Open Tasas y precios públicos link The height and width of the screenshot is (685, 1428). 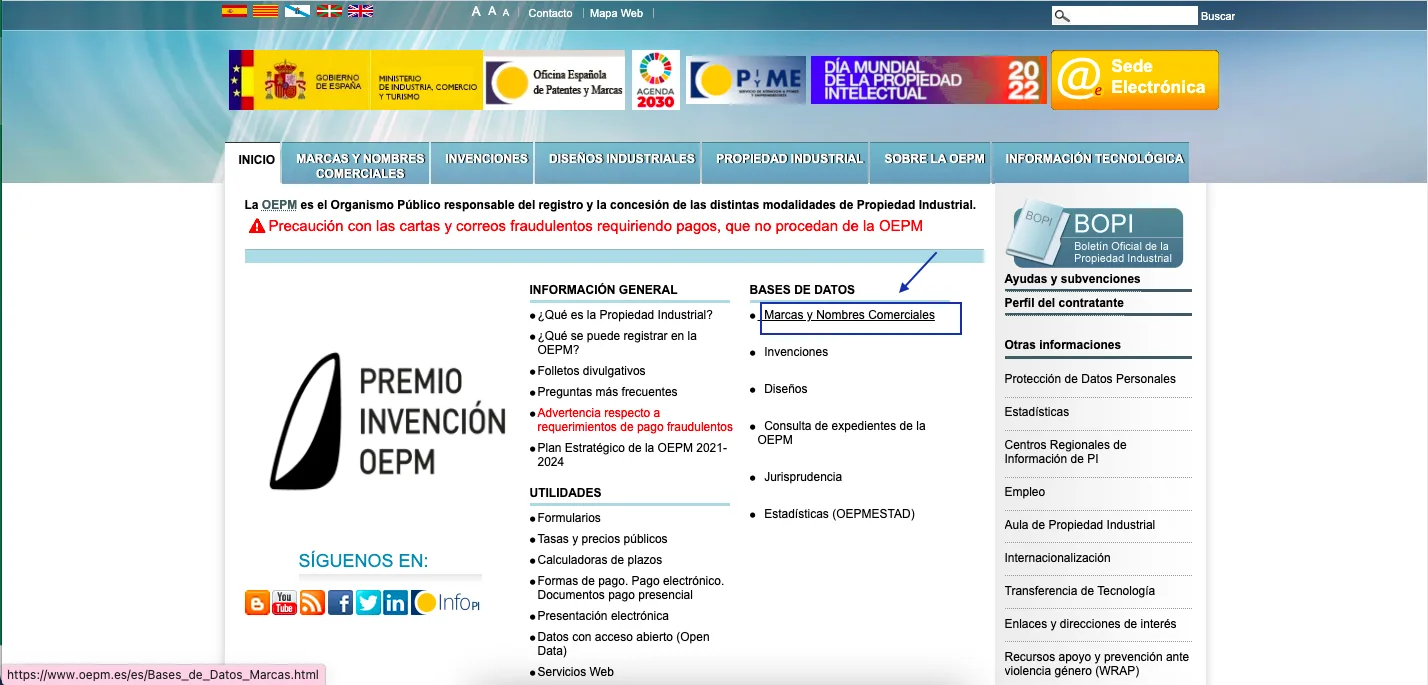point(603,539)
